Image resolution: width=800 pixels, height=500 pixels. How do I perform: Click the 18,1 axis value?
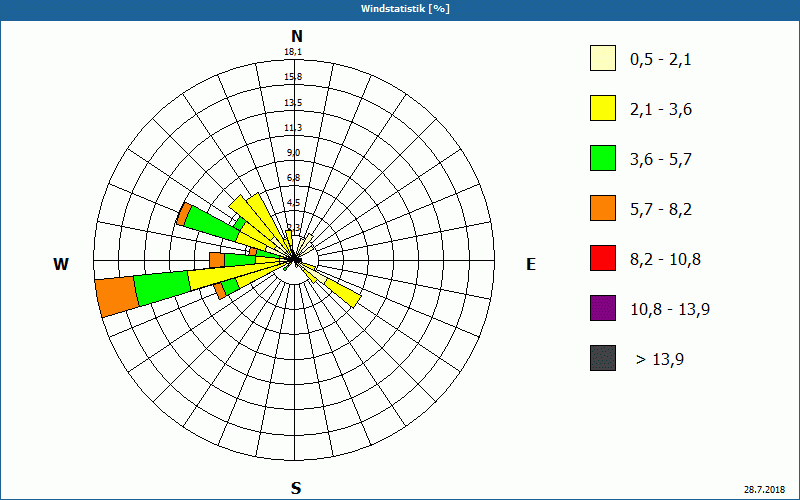(293, 52)
